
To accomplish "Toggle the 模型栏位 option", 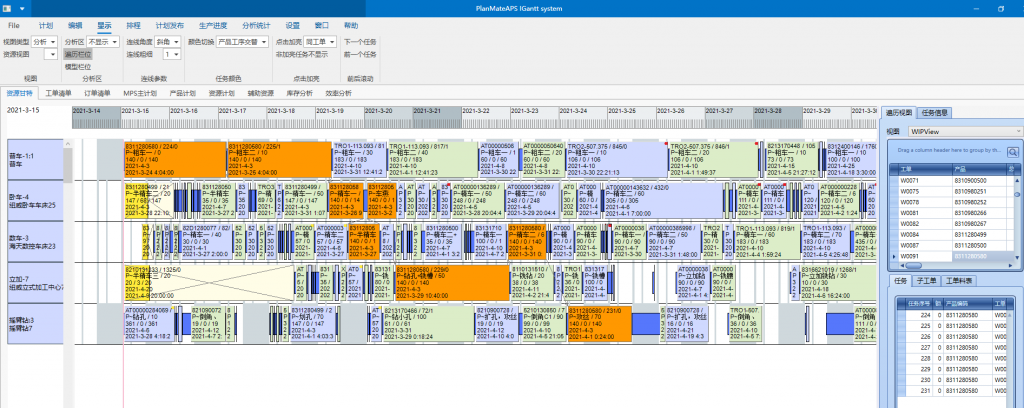I will tap(78, 65).
